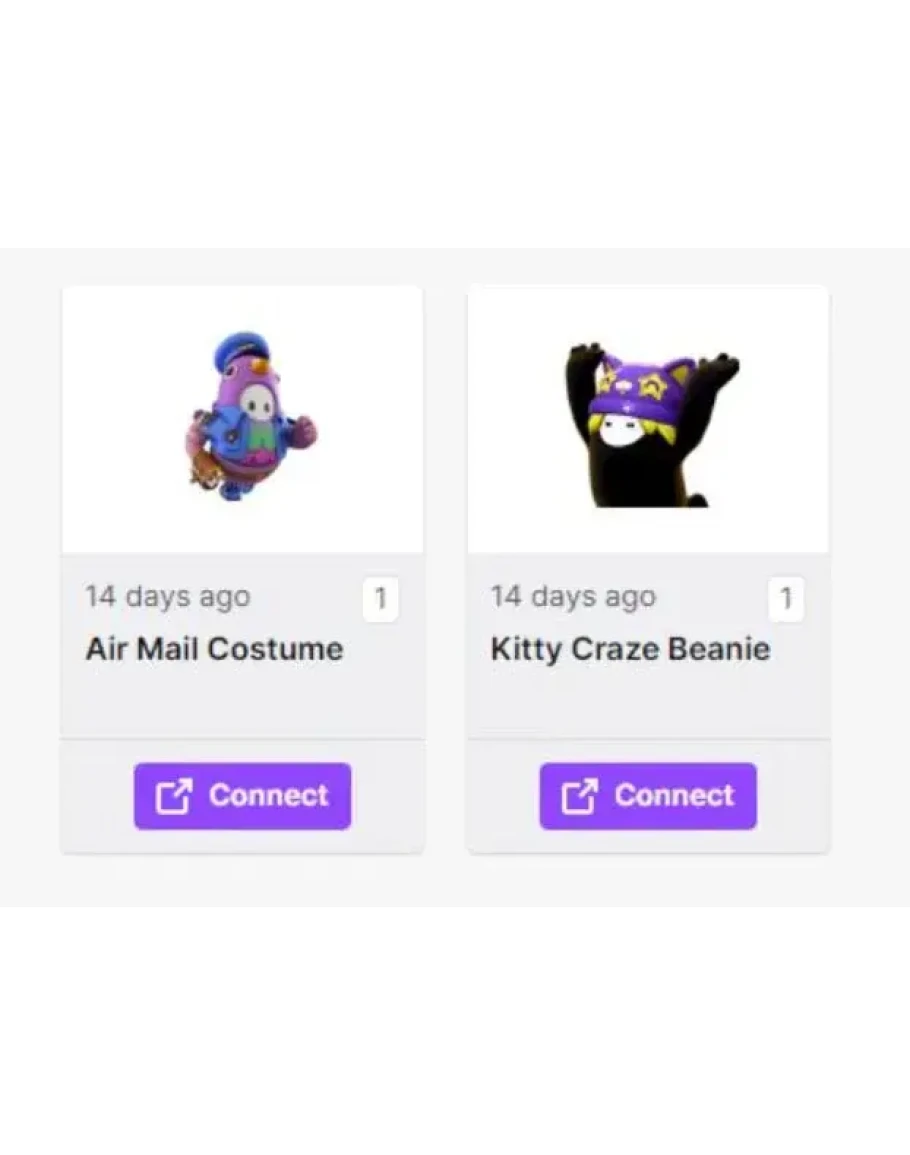
Task: Click the Connect button under Air Mail Costume
Action: click(x=242, y=796)
